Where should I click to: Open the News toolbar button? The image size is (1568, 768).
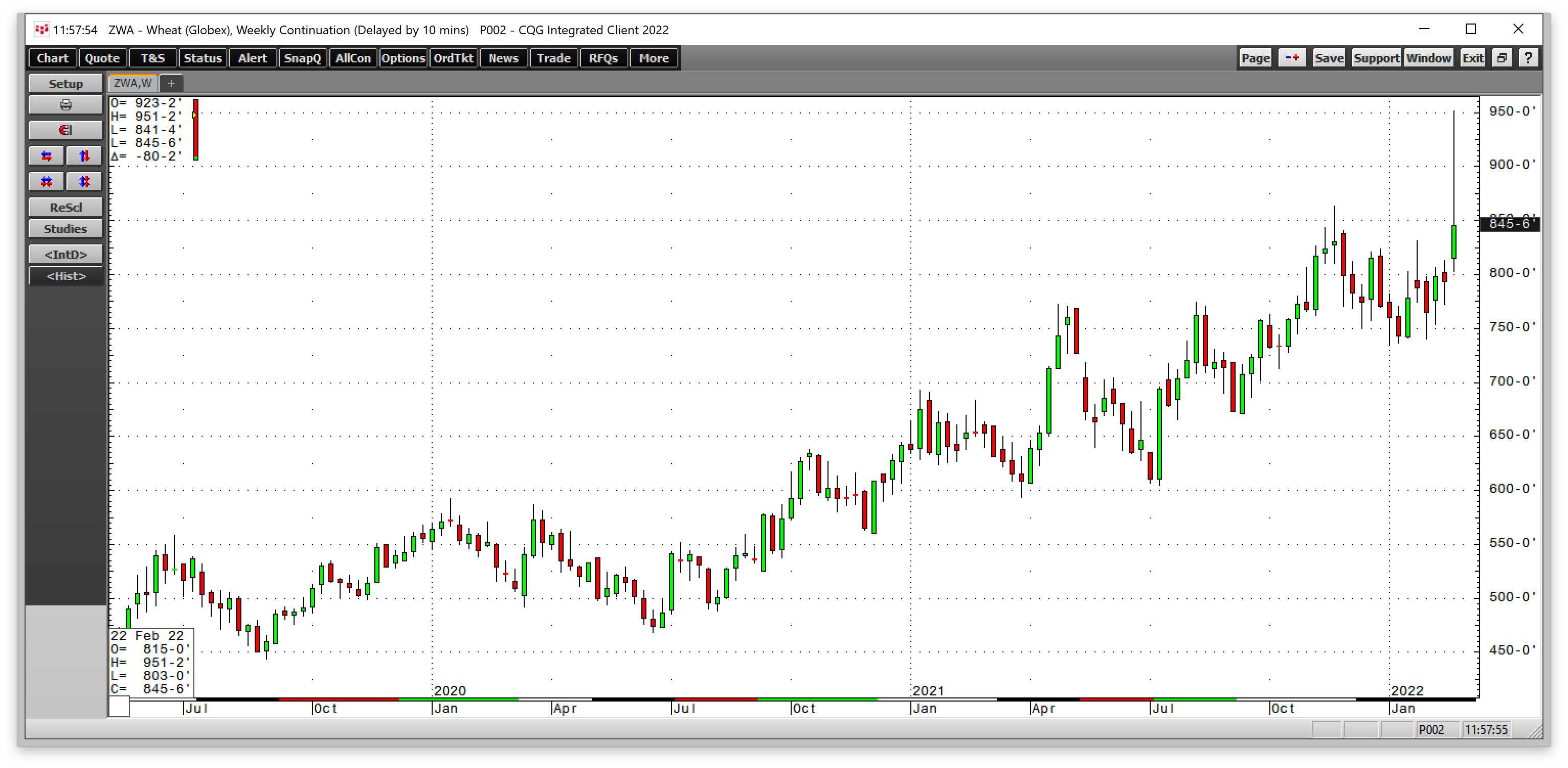pos(503,58)
